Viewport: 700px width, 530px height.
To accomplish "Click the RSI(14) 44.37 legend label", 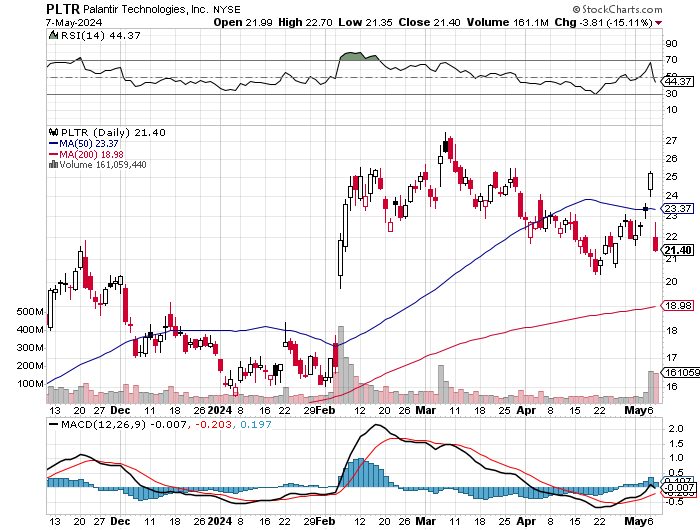I will (x=100, y=35).
